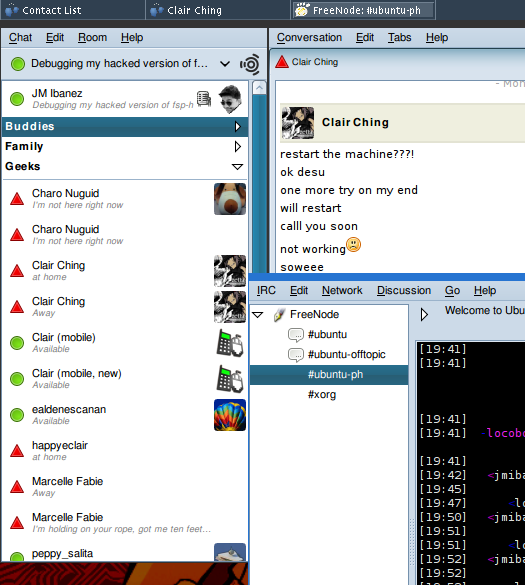
Task: Click the presence broadcast swirl icon
Action: (x=250, y=64)
